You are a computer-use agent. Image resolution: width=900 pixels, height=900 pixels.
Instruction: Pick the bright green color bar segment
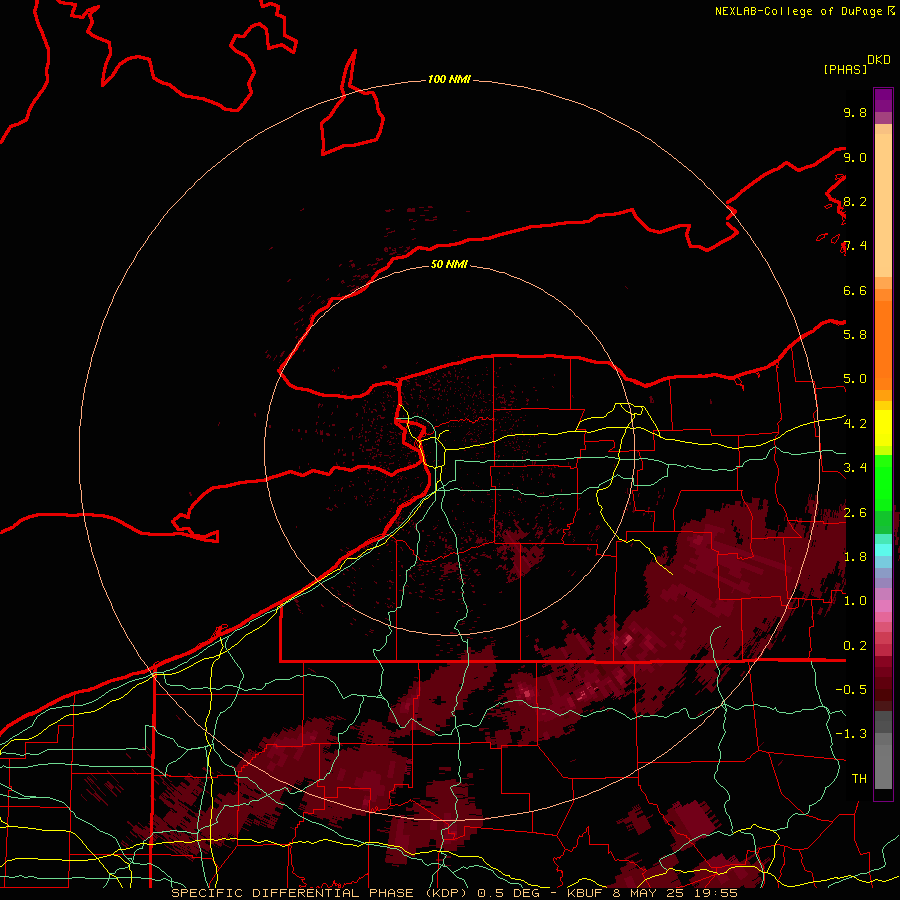(883, 483)
